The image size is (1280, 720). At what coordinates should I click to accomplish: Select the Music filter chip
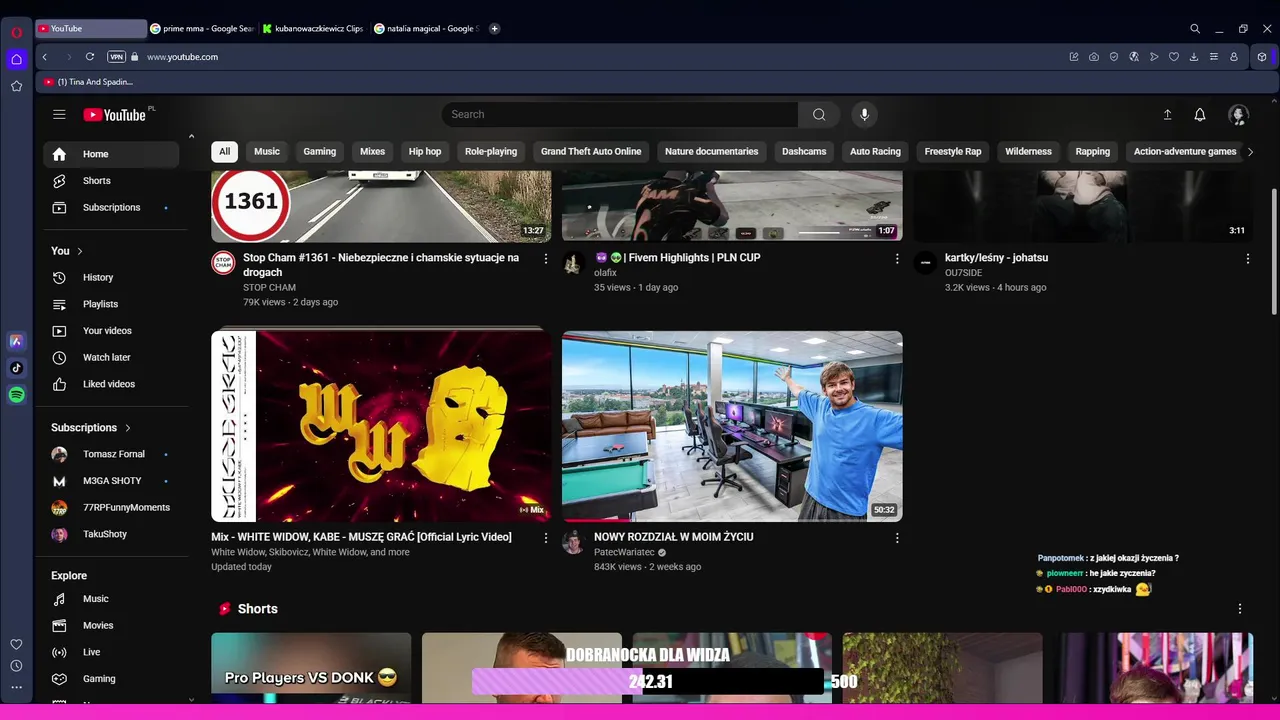coord(267,152)
